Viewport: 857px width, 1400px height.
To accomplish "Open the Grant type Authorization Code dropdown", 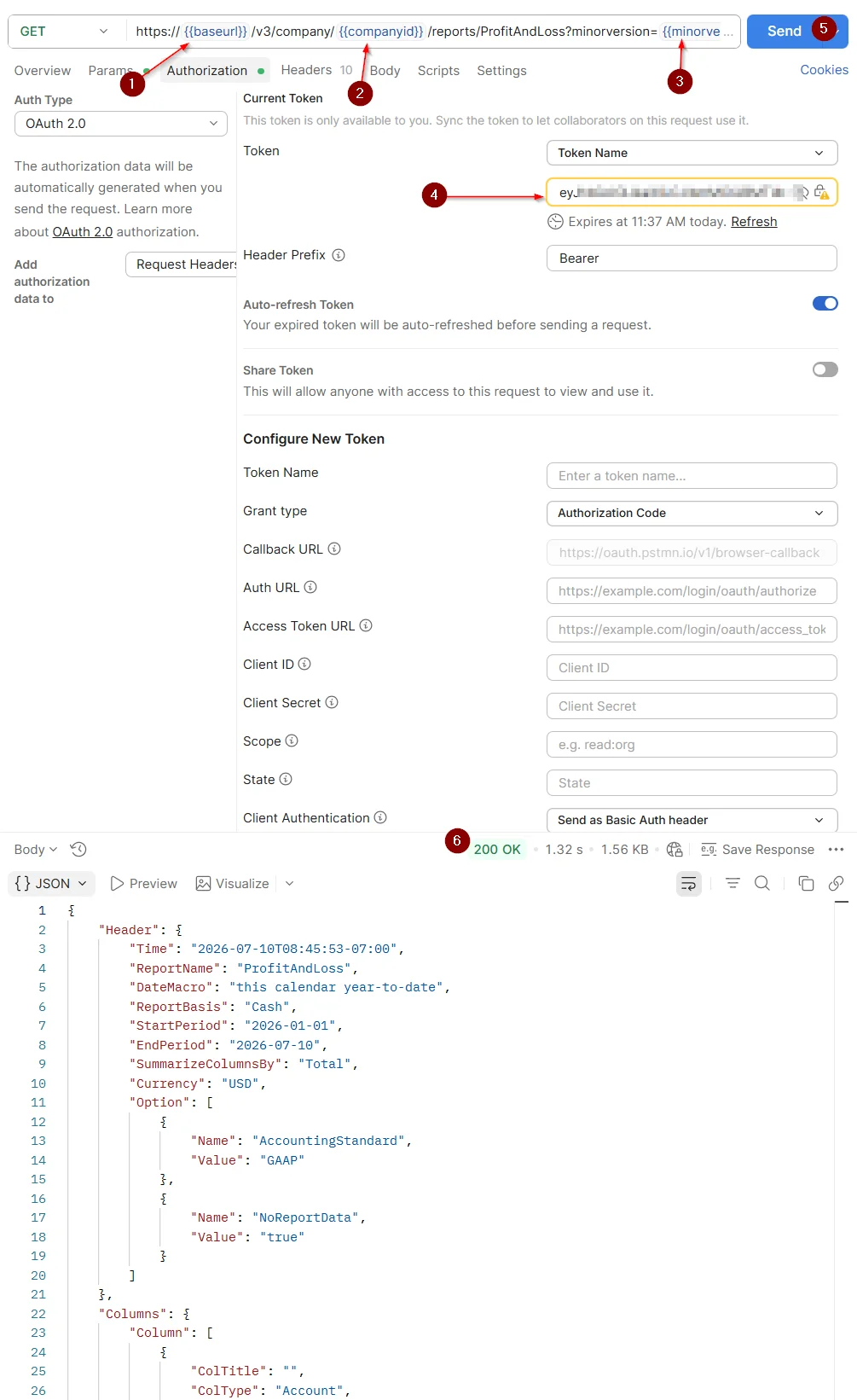I will coord(692,513).
